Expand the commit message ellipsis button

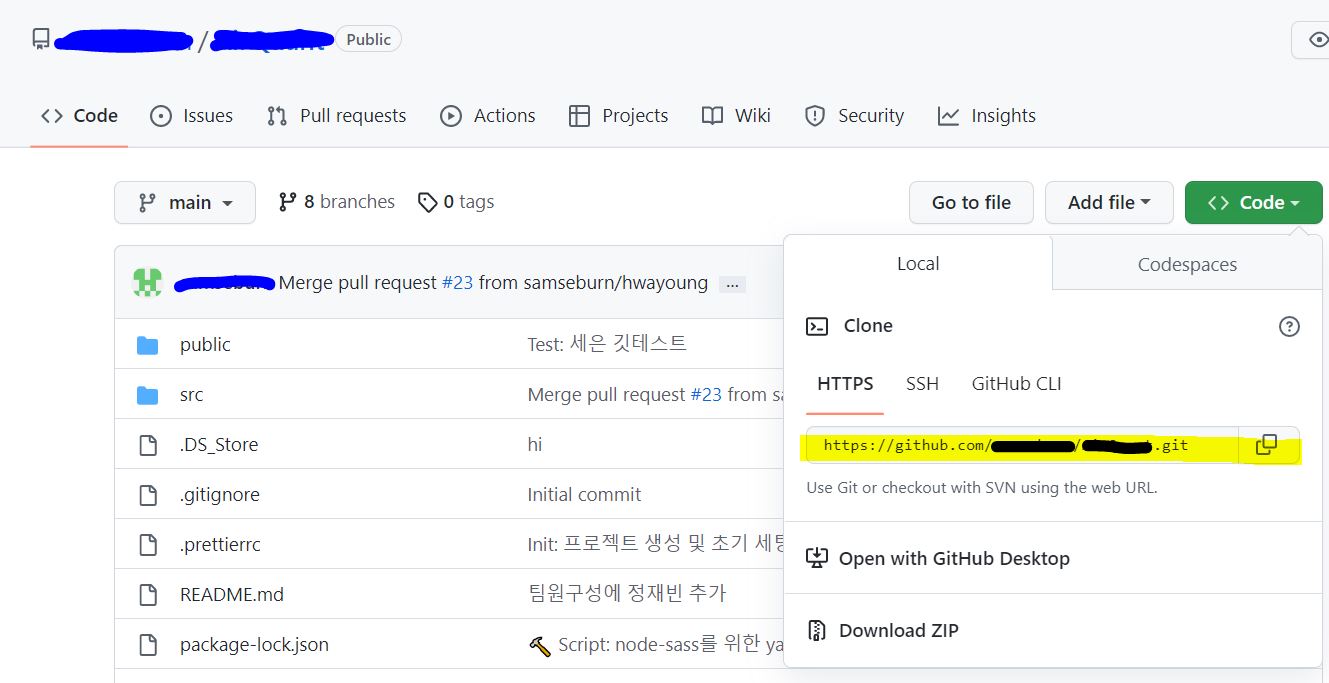tap(732, 284)
